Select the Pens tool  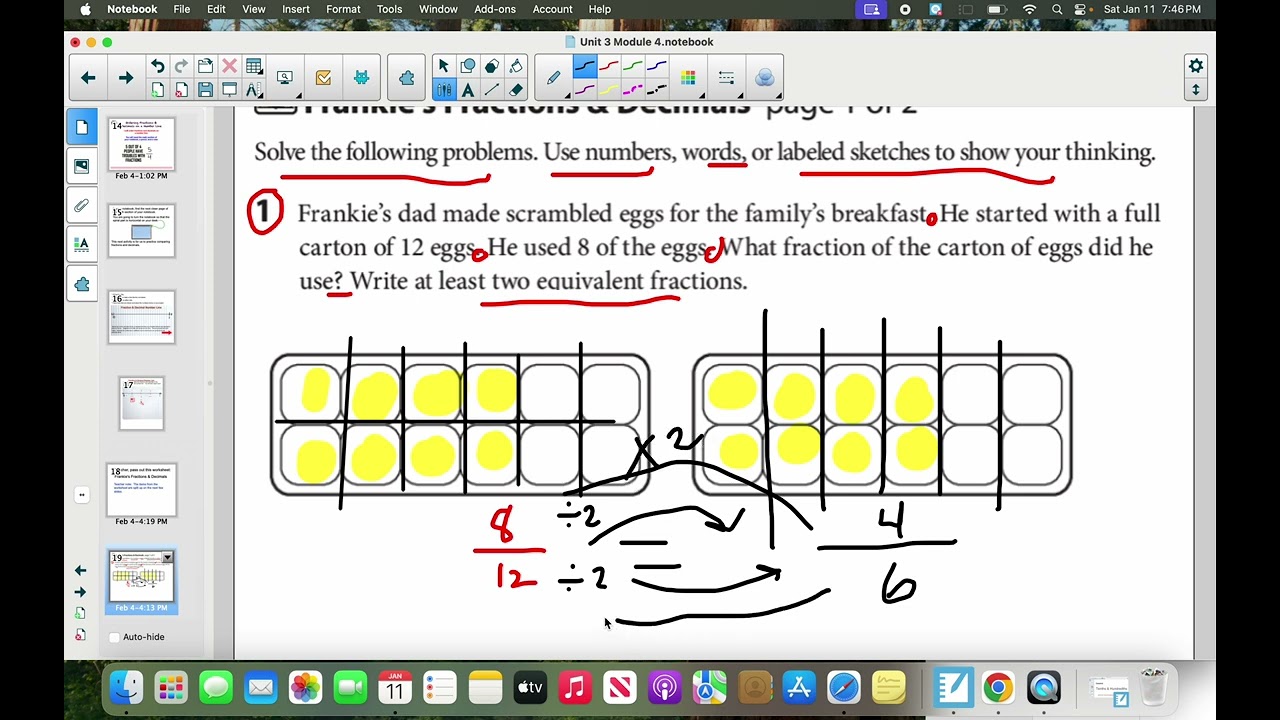pos(443,90)
